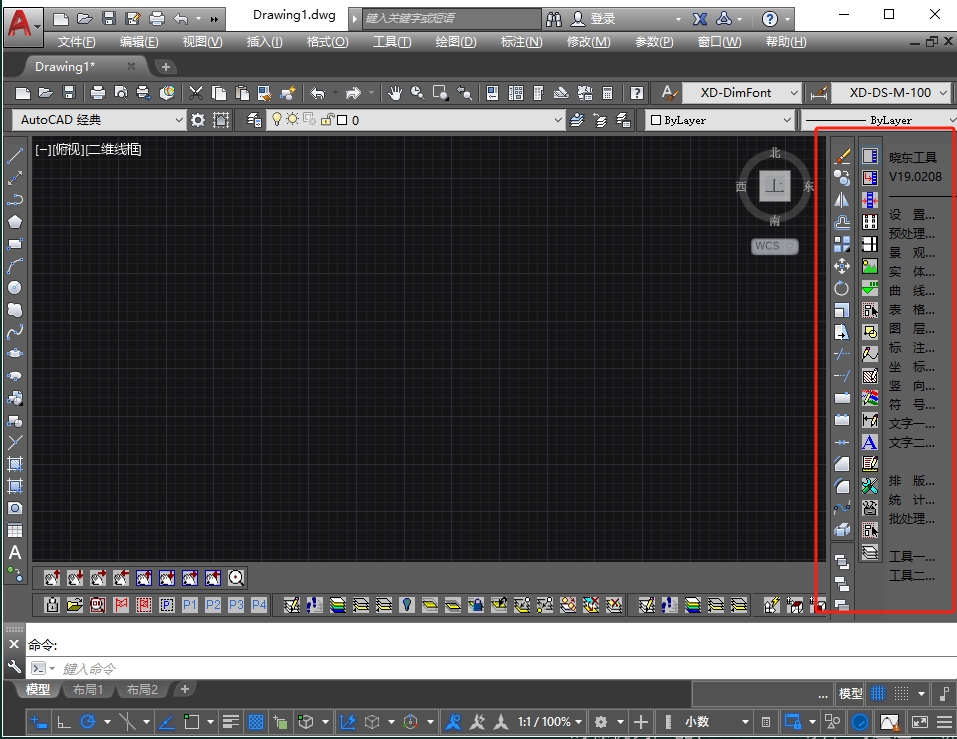Click the Cut scissors icon
The width and height of the screenshot is (957, 739).
pos(196,93)
